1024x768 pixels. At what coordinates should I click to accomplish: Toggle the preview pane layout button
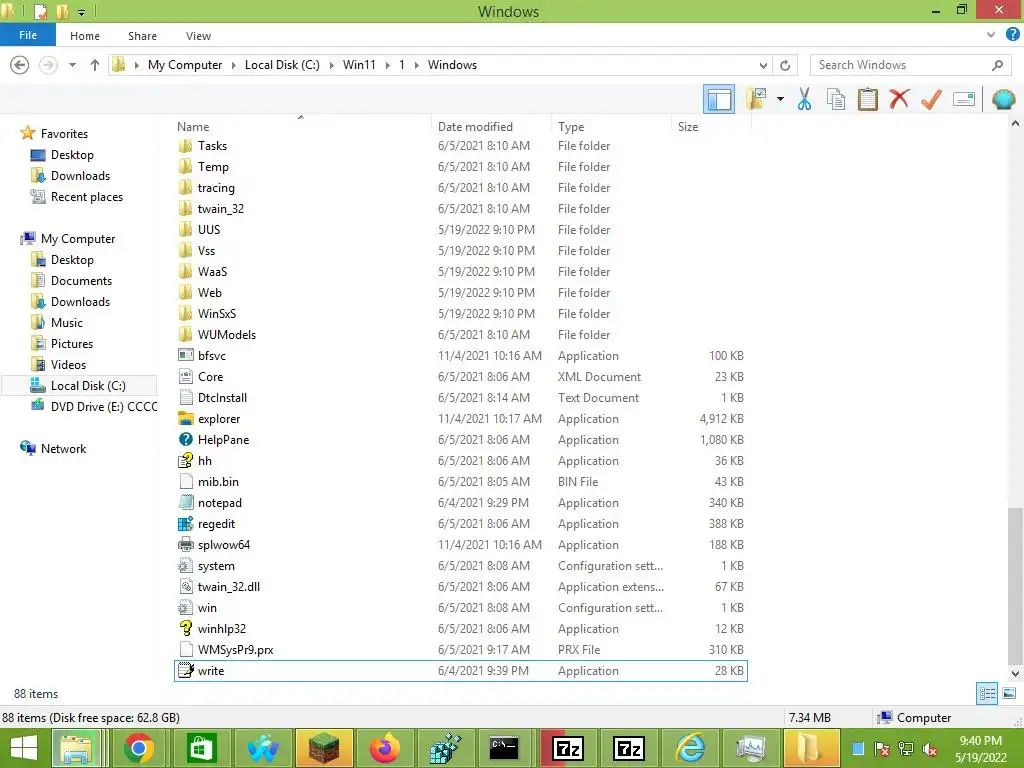click(718, 99)
